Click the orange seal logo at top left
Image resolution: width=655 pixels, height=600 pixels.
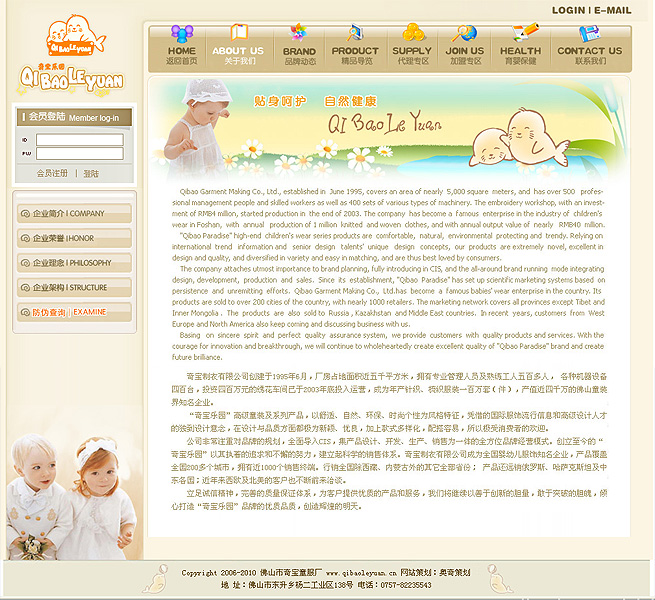(76, 35)
